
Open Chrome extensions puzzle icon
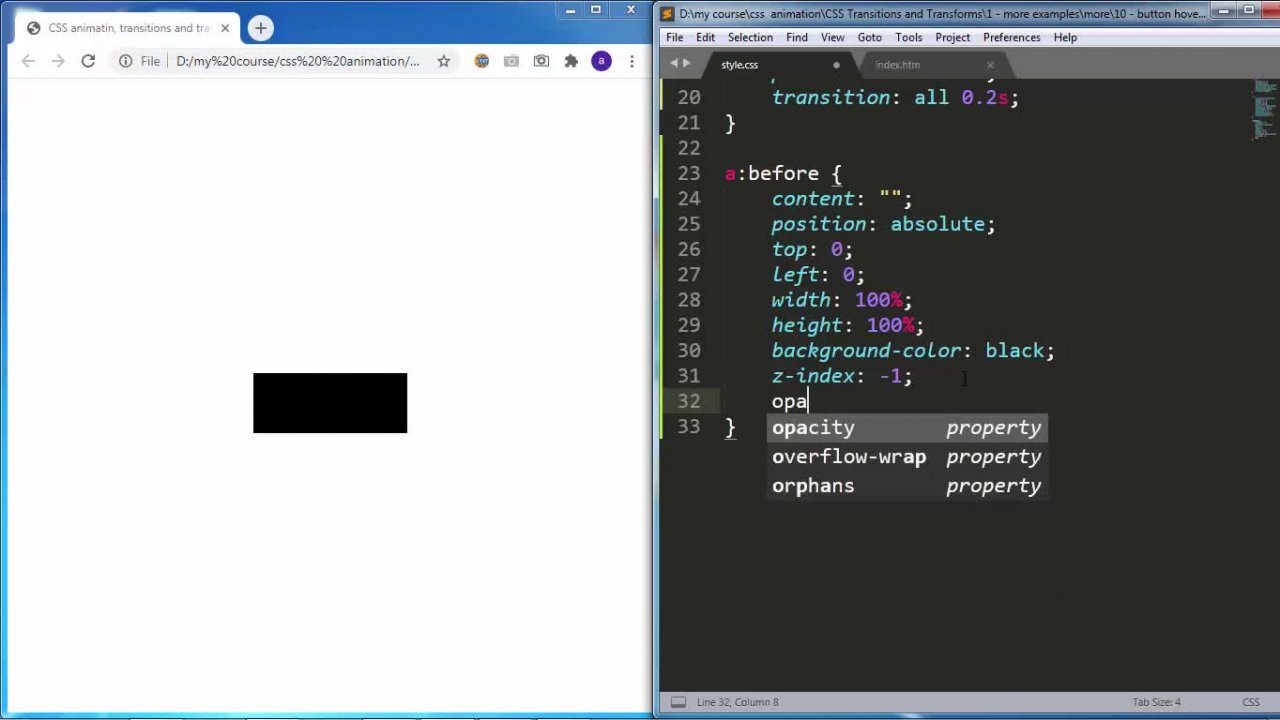pos(571,61)
